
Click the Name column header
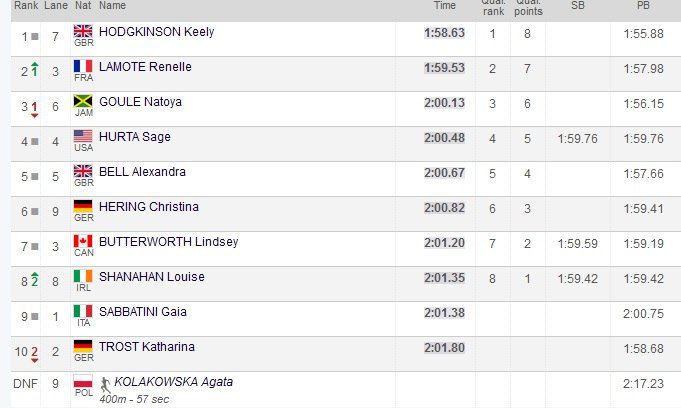pyautogui.click(x=113, y=6)
